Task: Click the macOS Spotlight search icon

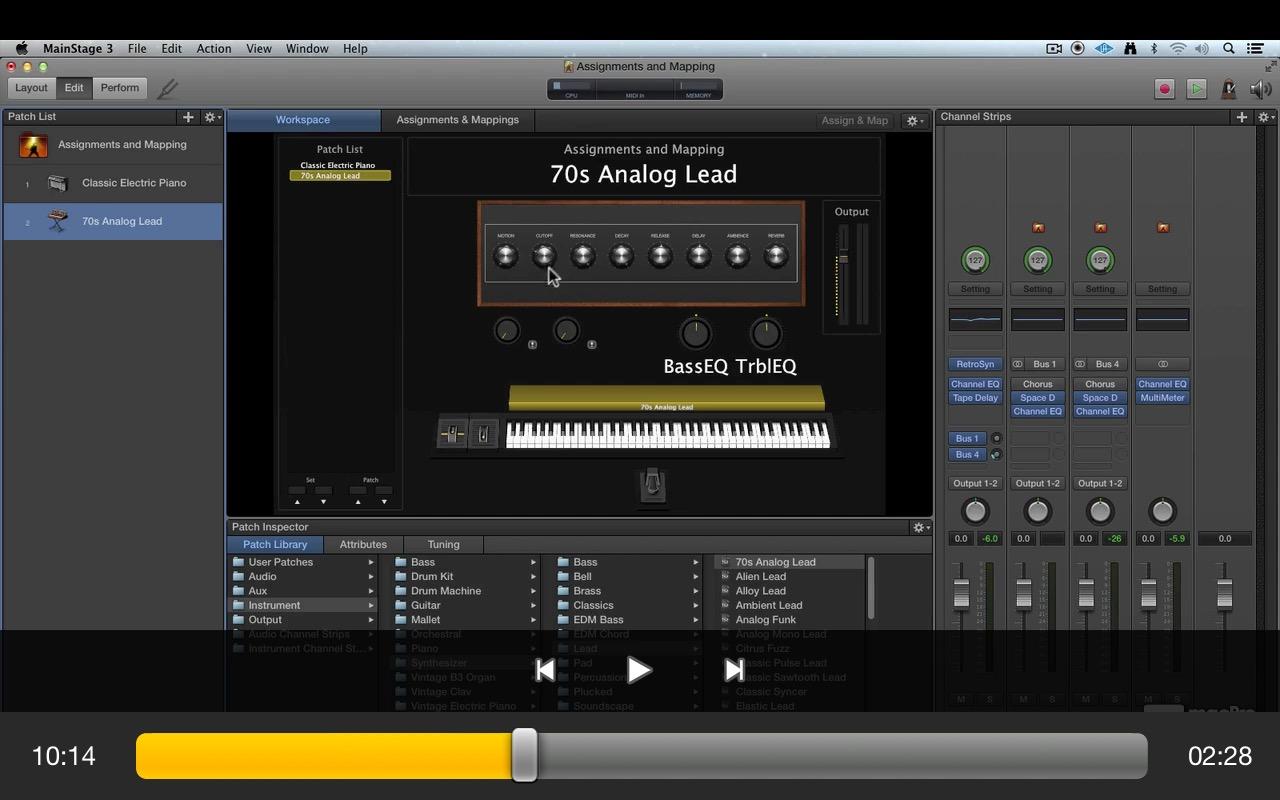Action: [1229, 48]
